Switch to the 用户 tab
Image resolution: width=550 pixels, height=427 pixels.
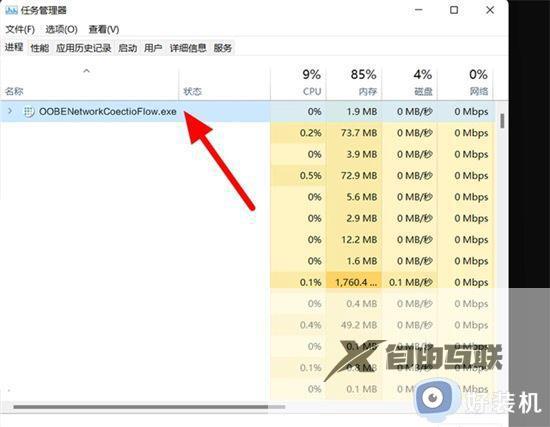tap(153, 48)
